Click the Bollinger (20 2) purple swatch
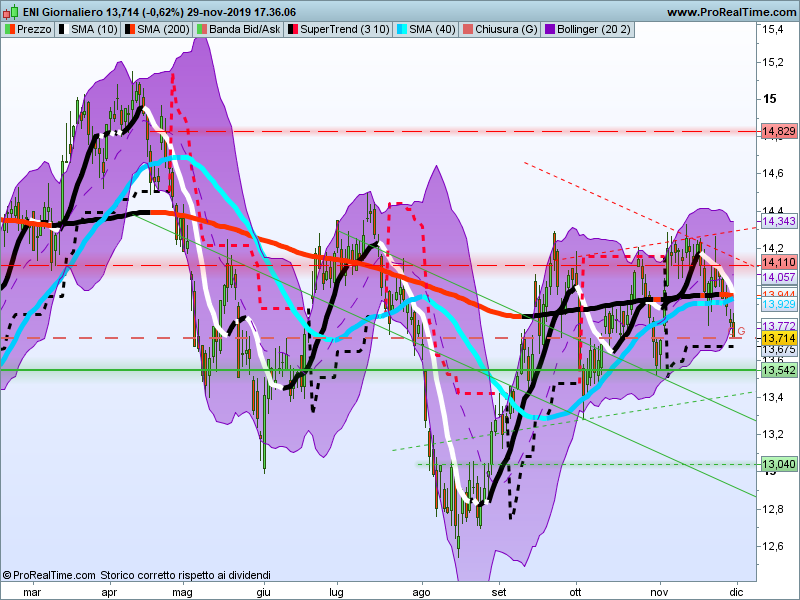This screenshot has height=600, width=800. (549, 30)
